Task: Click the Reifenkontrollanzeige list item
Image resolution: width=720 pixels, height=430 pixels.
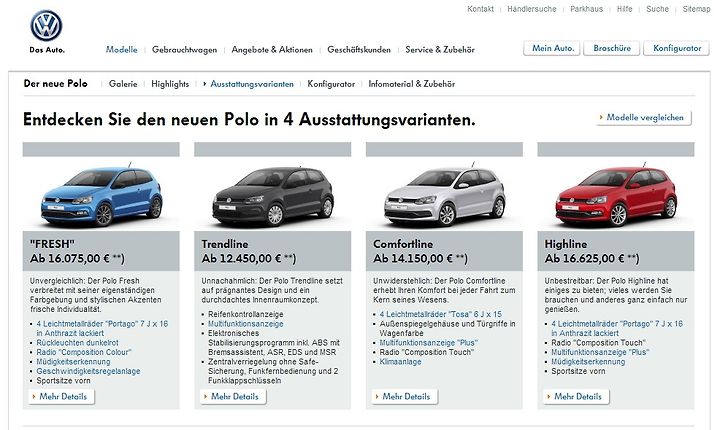Action: tap(246, 314)
